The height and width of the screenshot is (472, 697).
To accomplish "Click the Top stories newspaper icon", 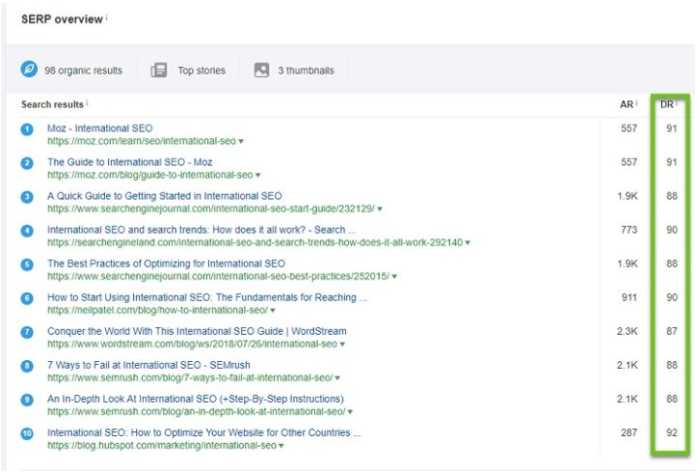I will pos(158,70).
